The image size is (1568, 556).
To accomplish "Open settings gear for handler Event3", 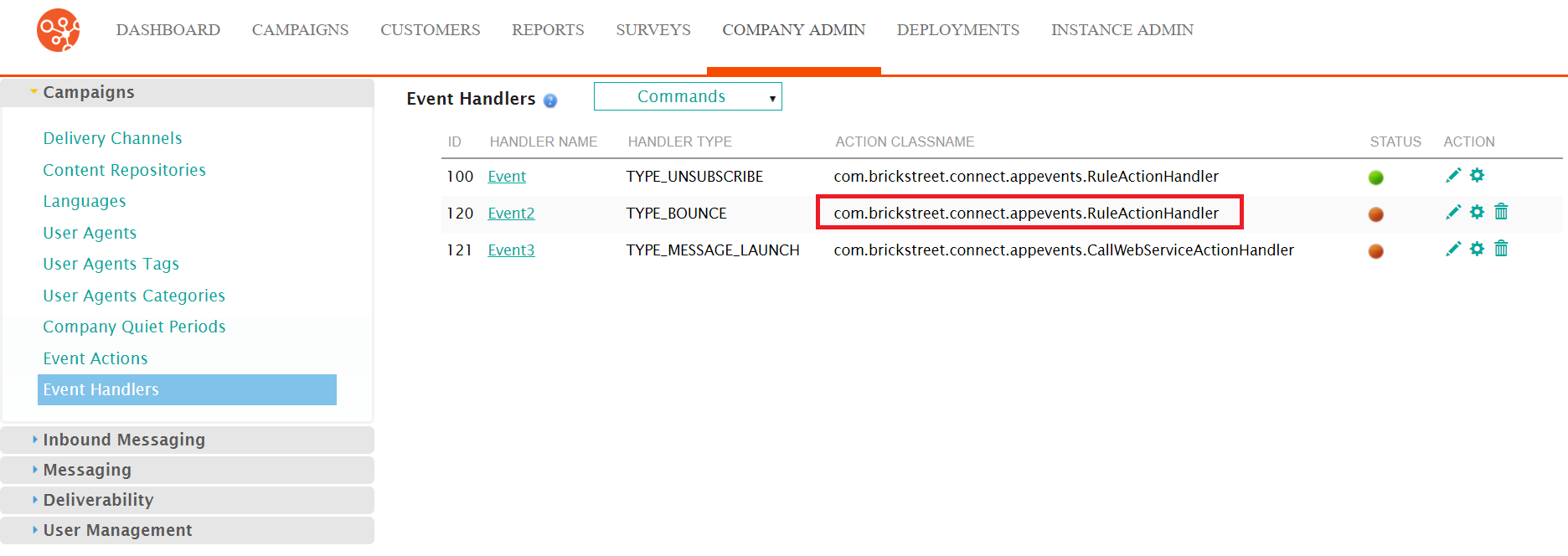I will point(1477,249).
